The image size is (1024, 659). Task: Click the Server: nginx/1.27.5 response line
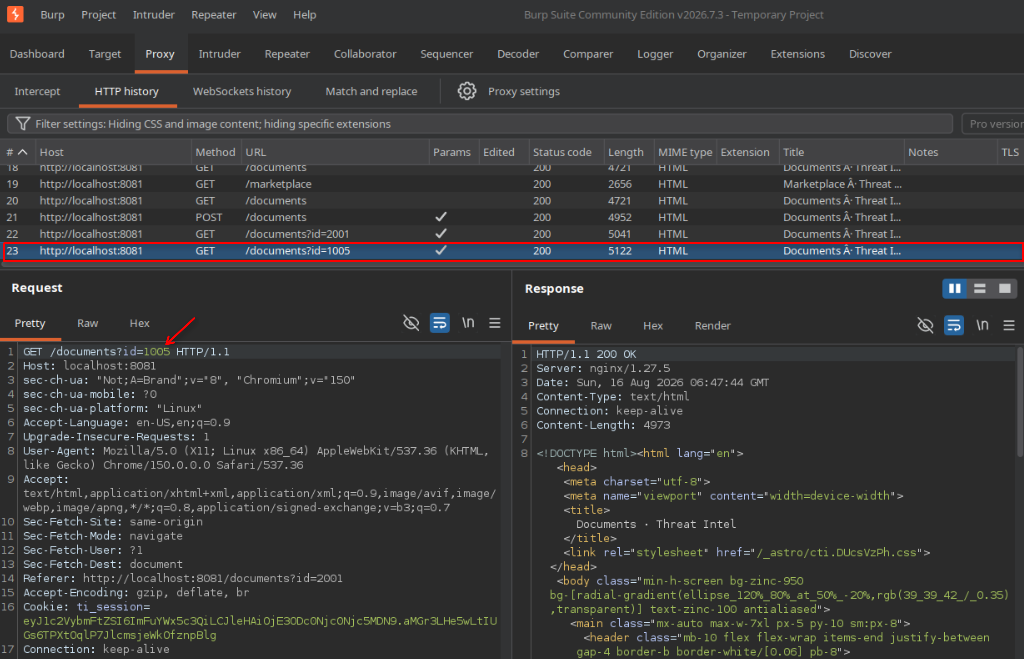pyautogui.click(x=603, y=368)
